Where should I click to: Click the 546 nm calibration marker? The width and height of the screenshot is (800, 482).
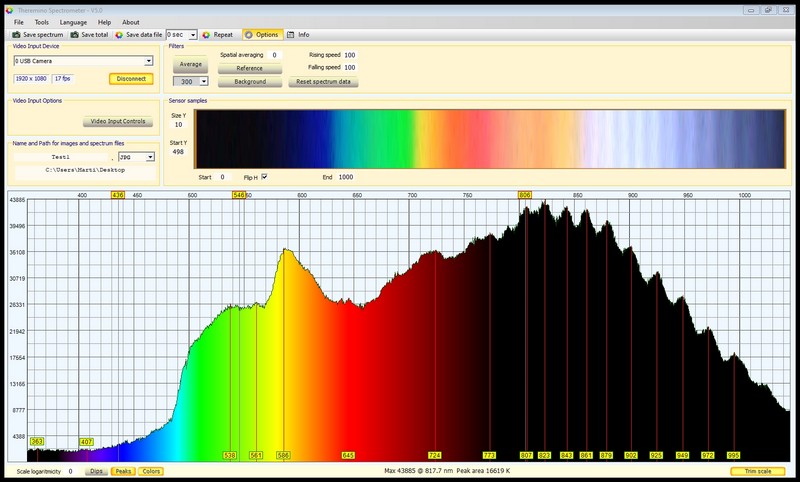pyautogui.click(x=239, y=195)
